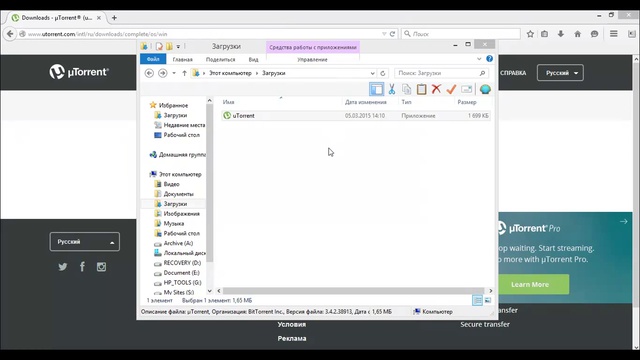Open Firefox URL history dropdown arrow
The width and height of the screenshot is (640, 360).
coord(384,34)
